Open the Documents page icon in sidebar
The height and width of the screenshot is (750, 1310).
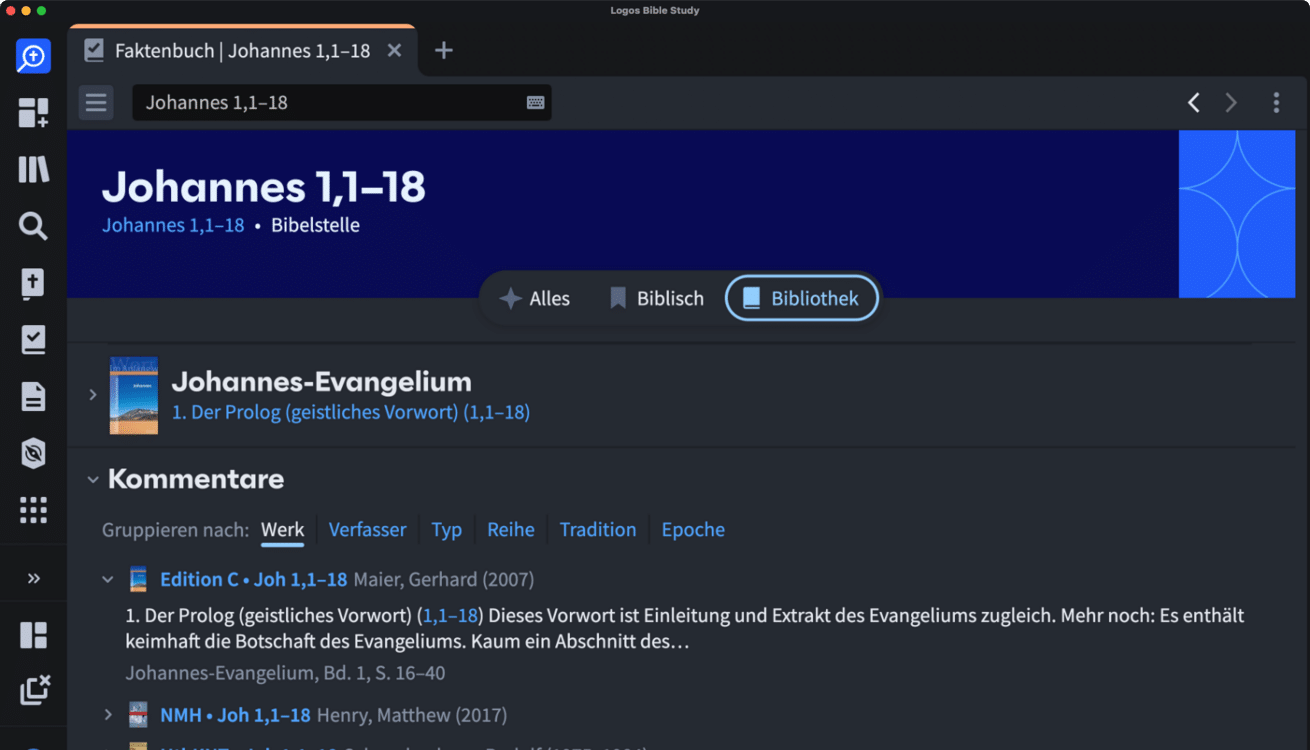click(x=33, y=397)
